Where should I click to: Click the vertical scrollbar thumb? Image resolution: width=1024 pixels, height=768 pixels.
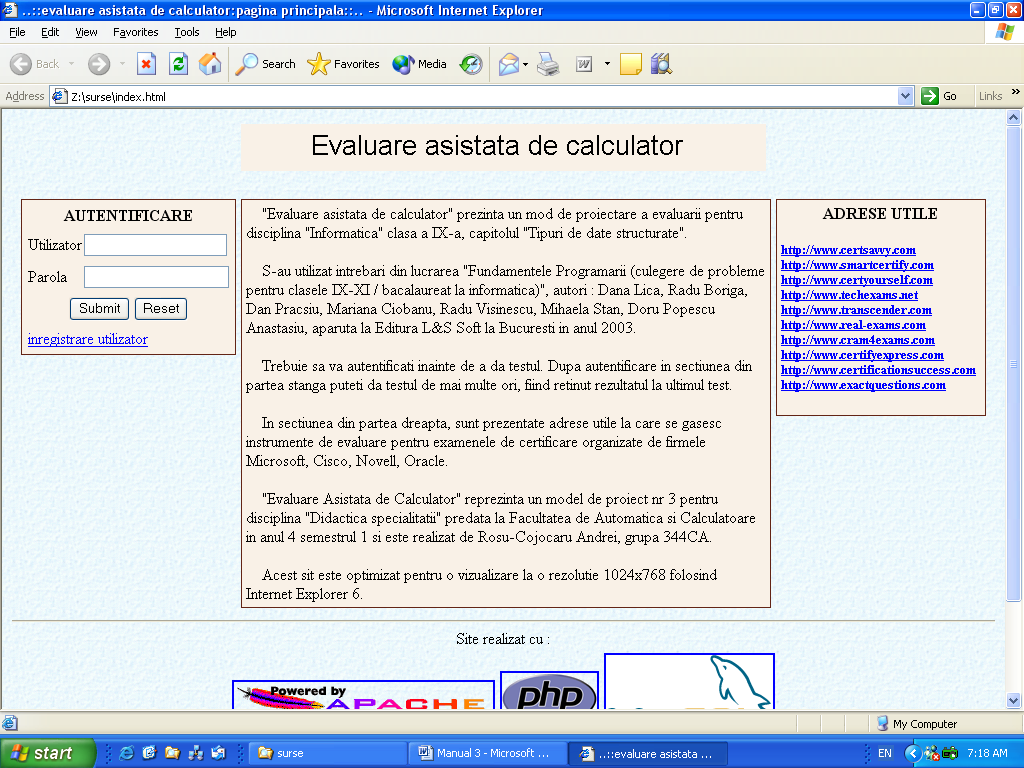1014,364
